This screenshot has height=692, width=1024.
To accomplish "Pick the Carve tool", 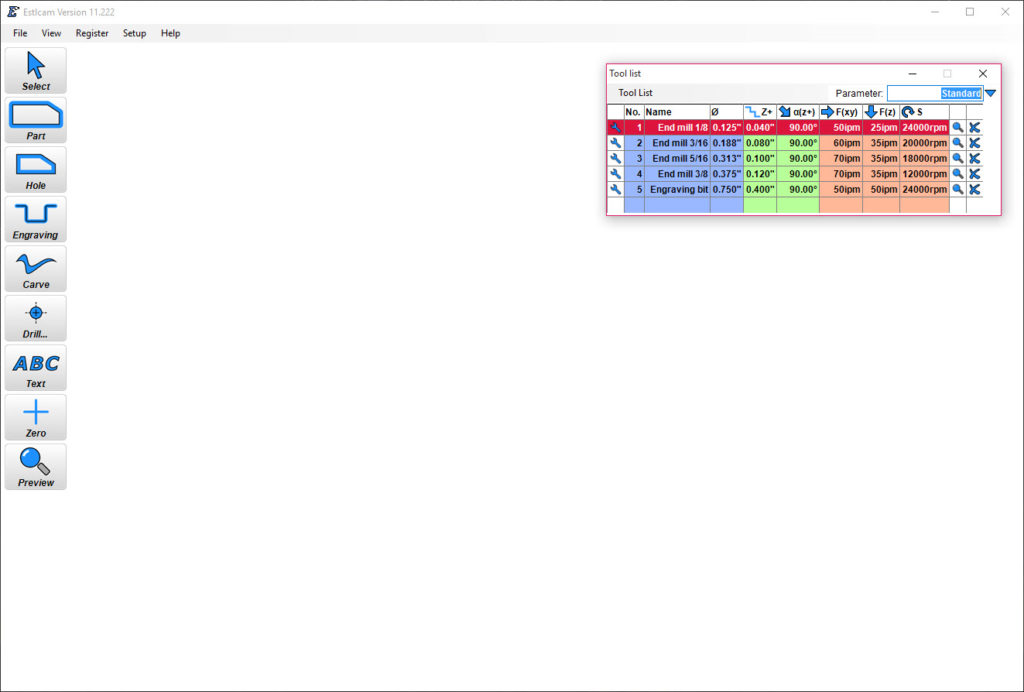I will point(35,269).
